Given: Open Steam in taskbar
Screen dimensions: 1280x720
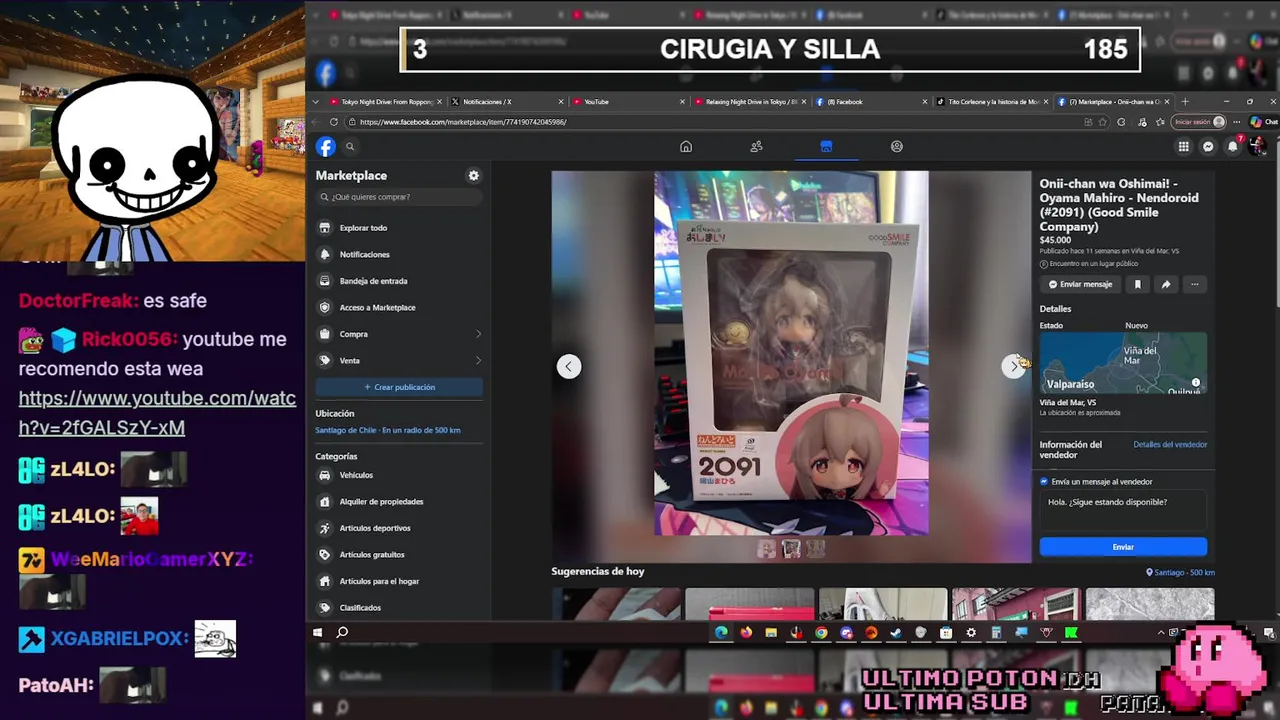Looking at the screenshot, I should pyautogui.click(x=896, y=632).
